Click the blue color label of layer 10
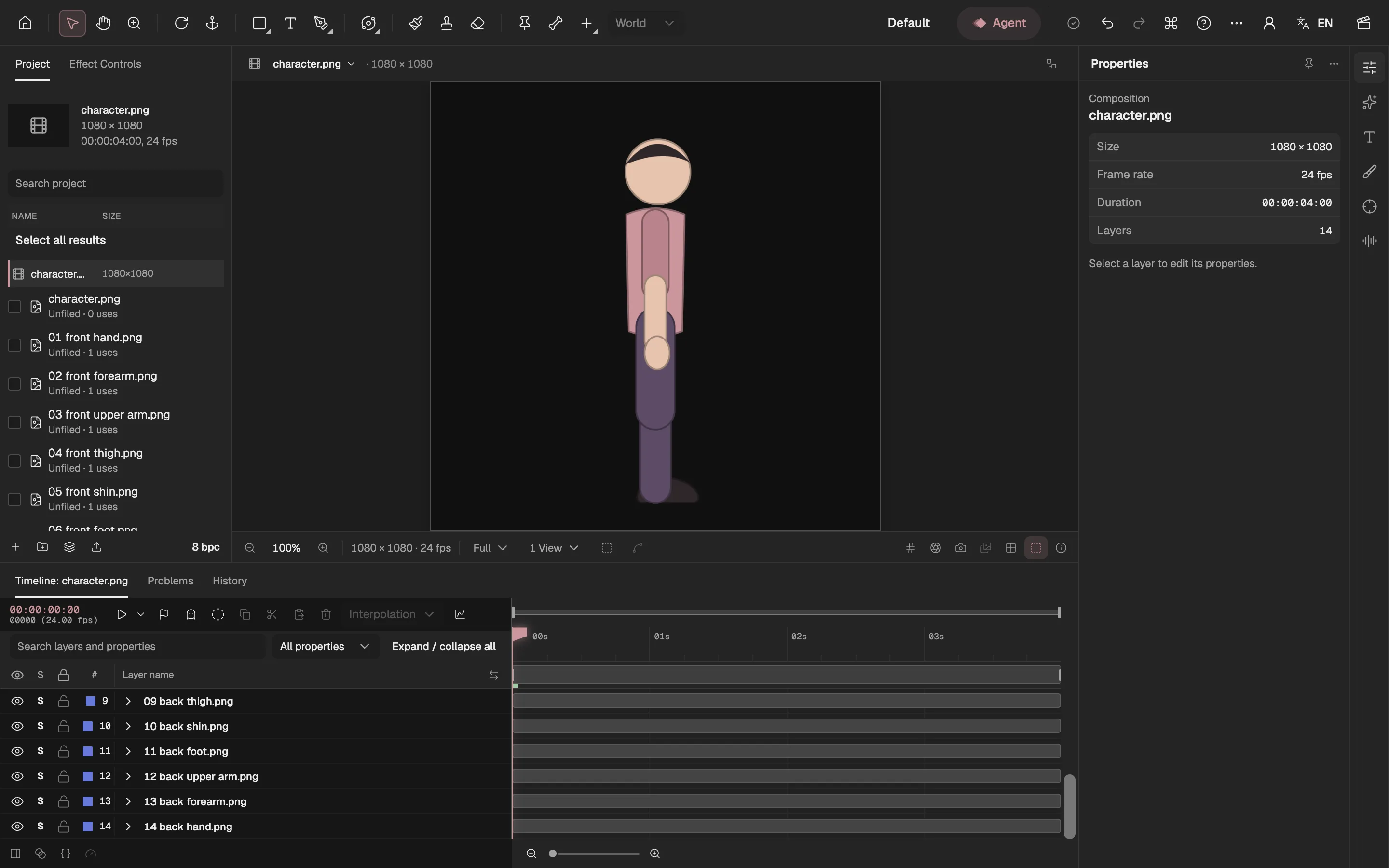Screen dimensions: 1389x868 (88, 726)
